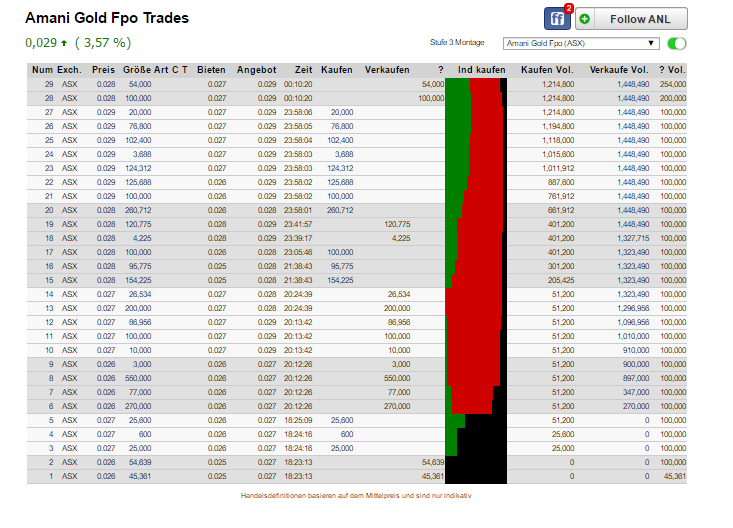Click the Follow ANL button
The width and height of the screenshot is (733, 528).
tap(632, 19)
